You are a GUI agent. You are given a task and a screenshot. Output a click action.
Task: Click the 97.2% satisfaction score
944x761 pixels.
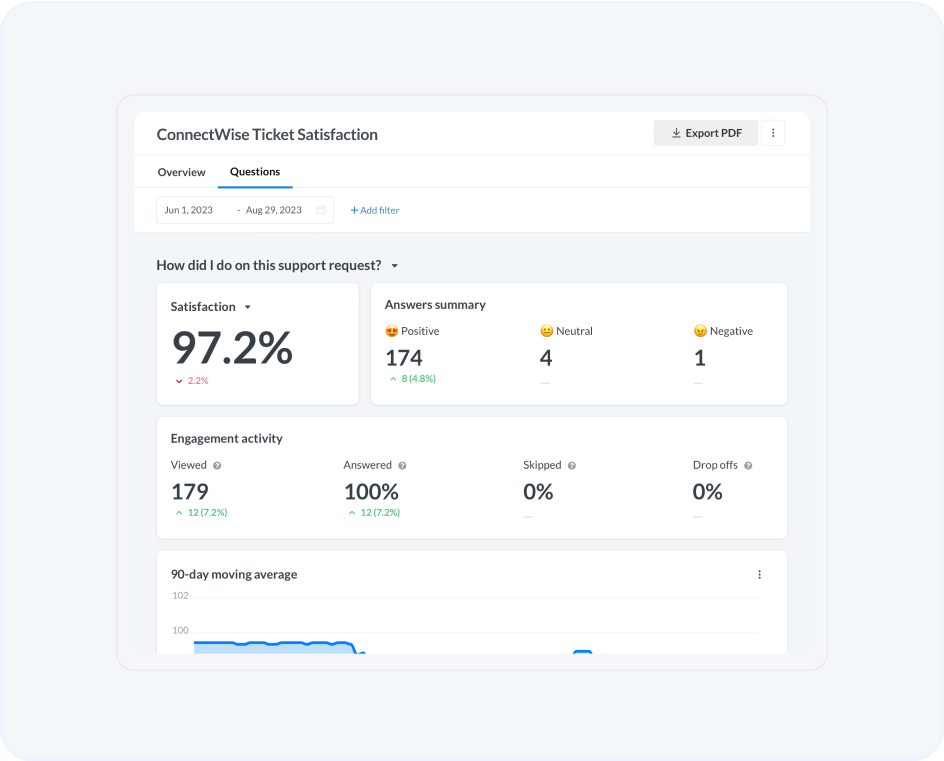232,347
